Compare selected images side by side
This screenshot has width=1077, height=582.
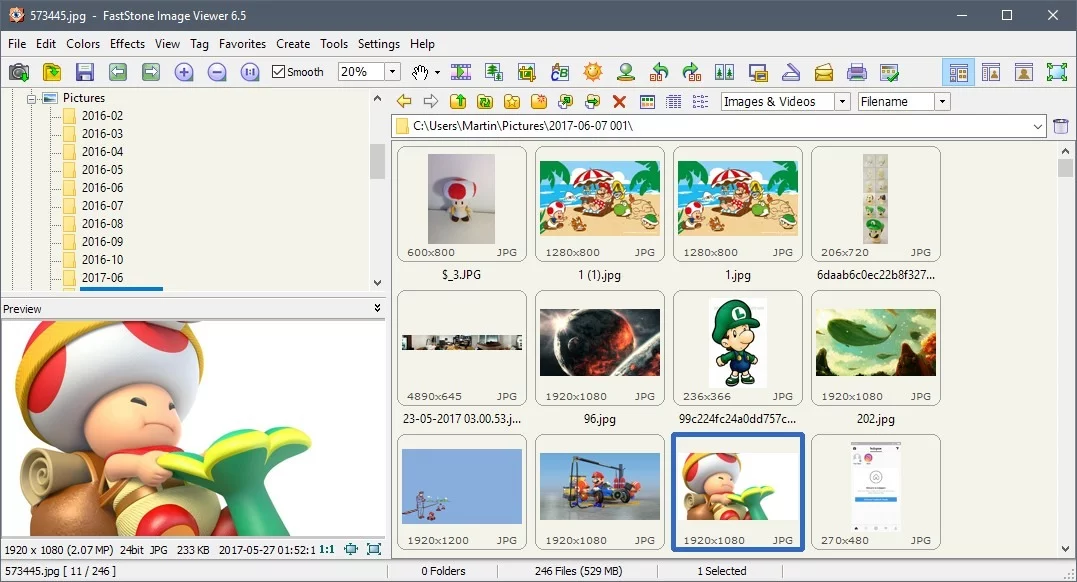tap(725, 72)
